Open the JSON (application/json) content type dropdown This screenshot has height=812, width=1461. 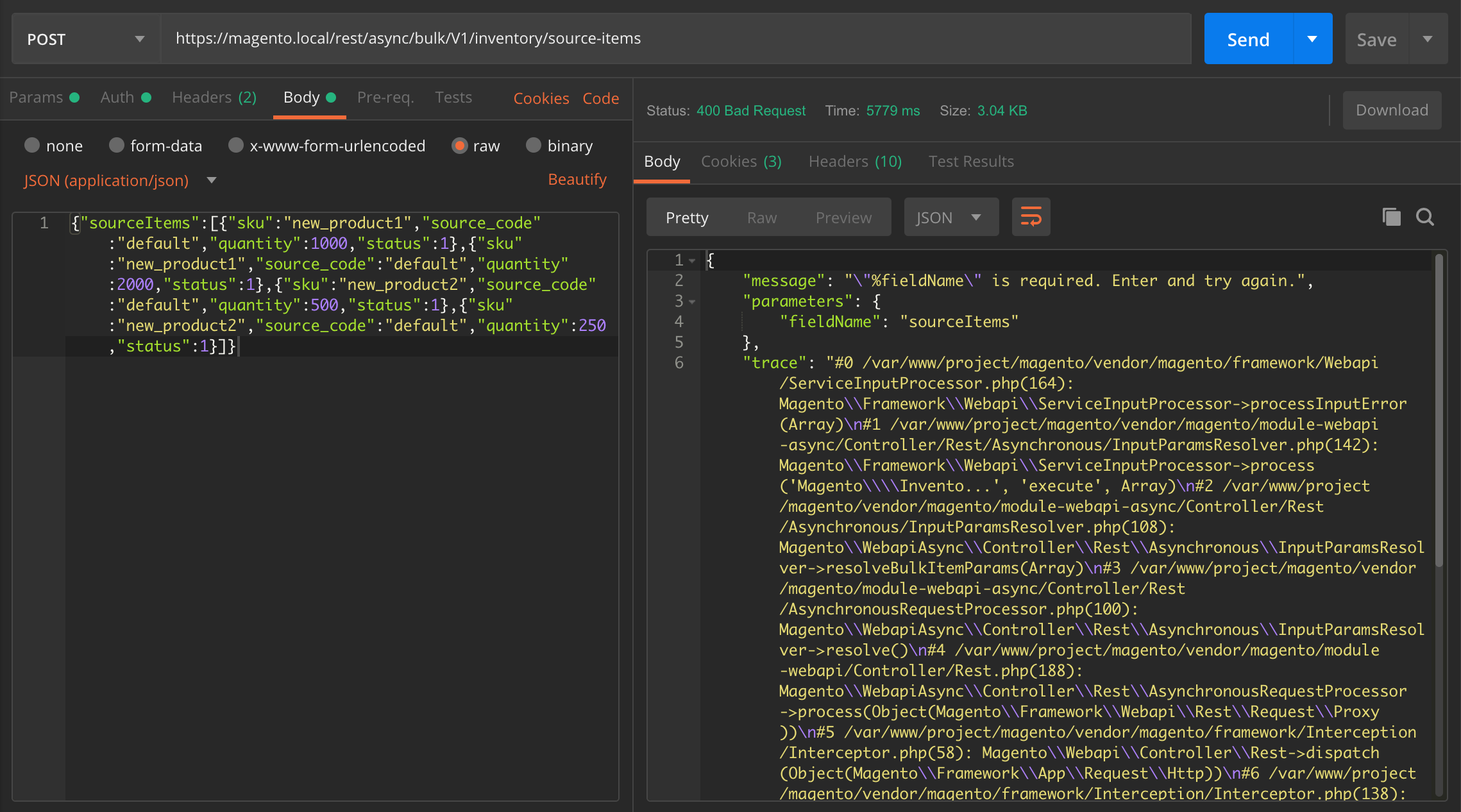[120, 181]
